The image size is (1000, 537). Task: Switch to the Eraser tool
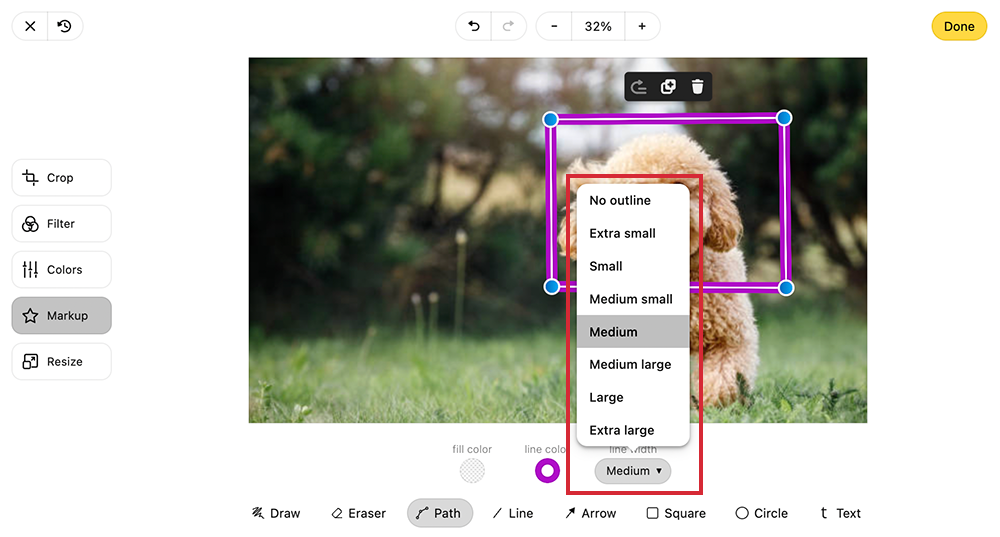pos(358,513)
